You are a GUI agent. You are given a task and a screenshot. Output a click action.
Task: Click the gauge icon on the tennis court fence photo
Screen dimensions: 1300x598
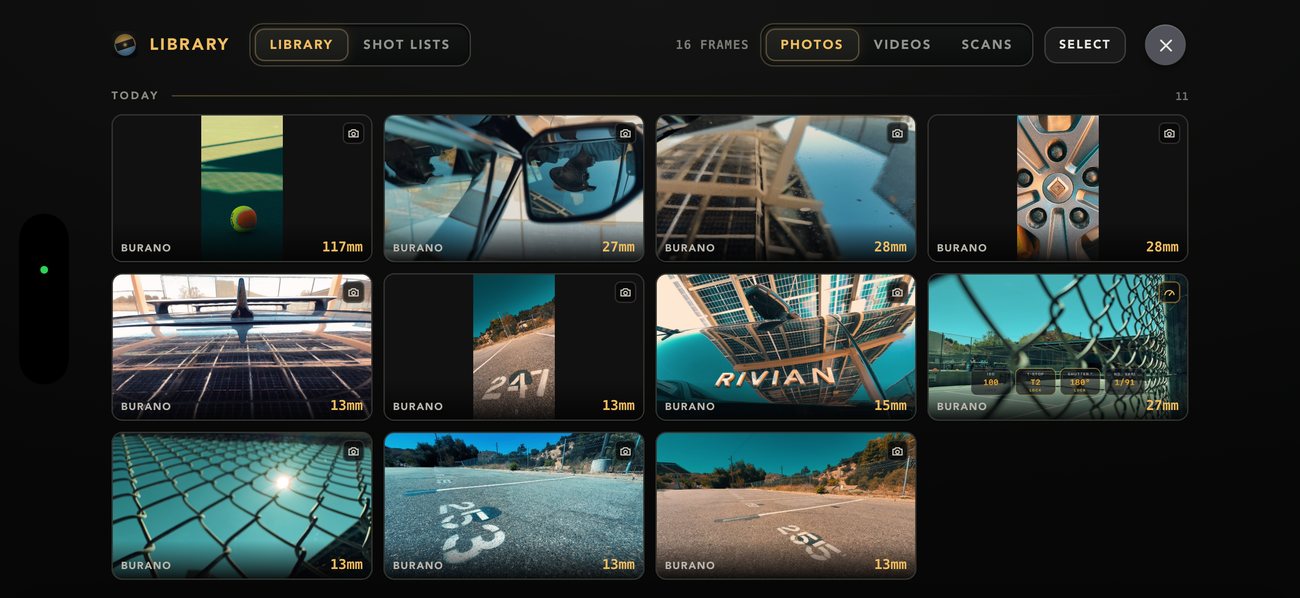[1169, 292]
